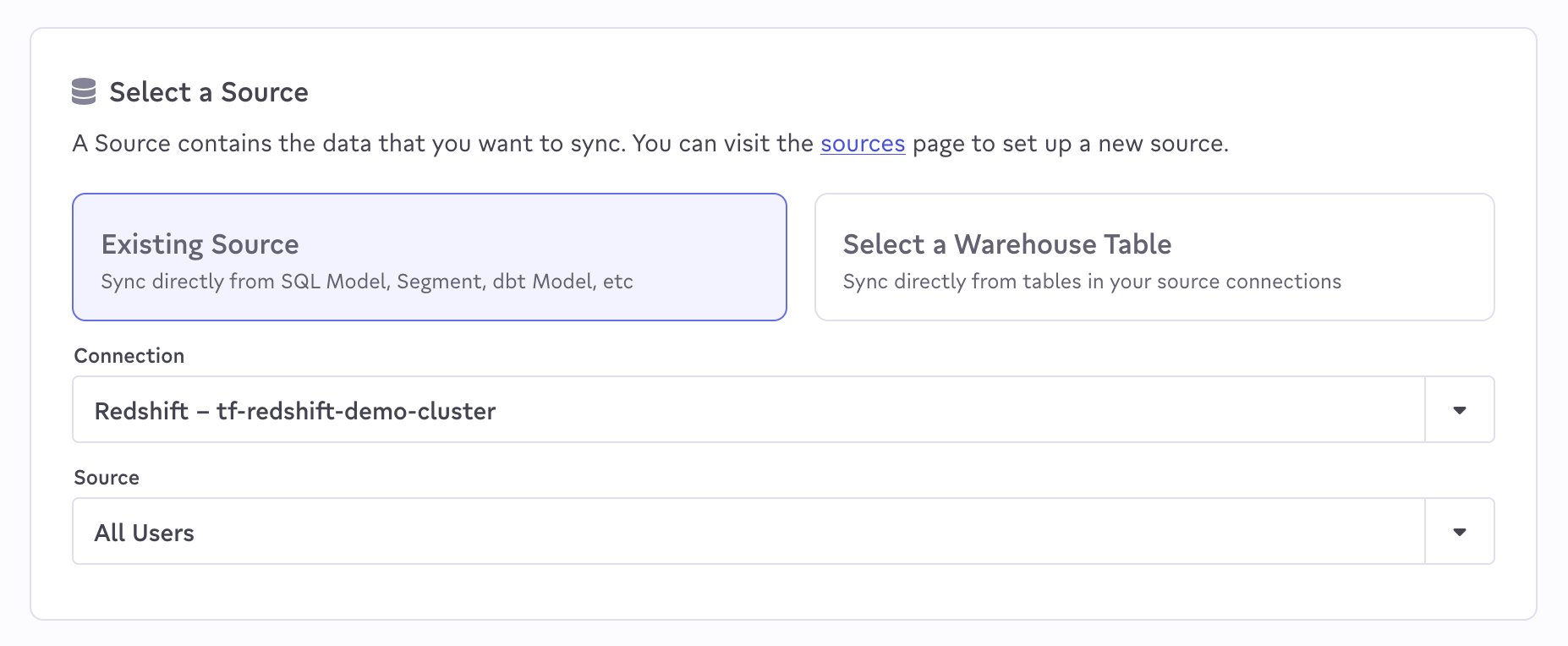
Task: Click the SQL Model, Segment, dbt Model subtitle
Action: (366, 282)
